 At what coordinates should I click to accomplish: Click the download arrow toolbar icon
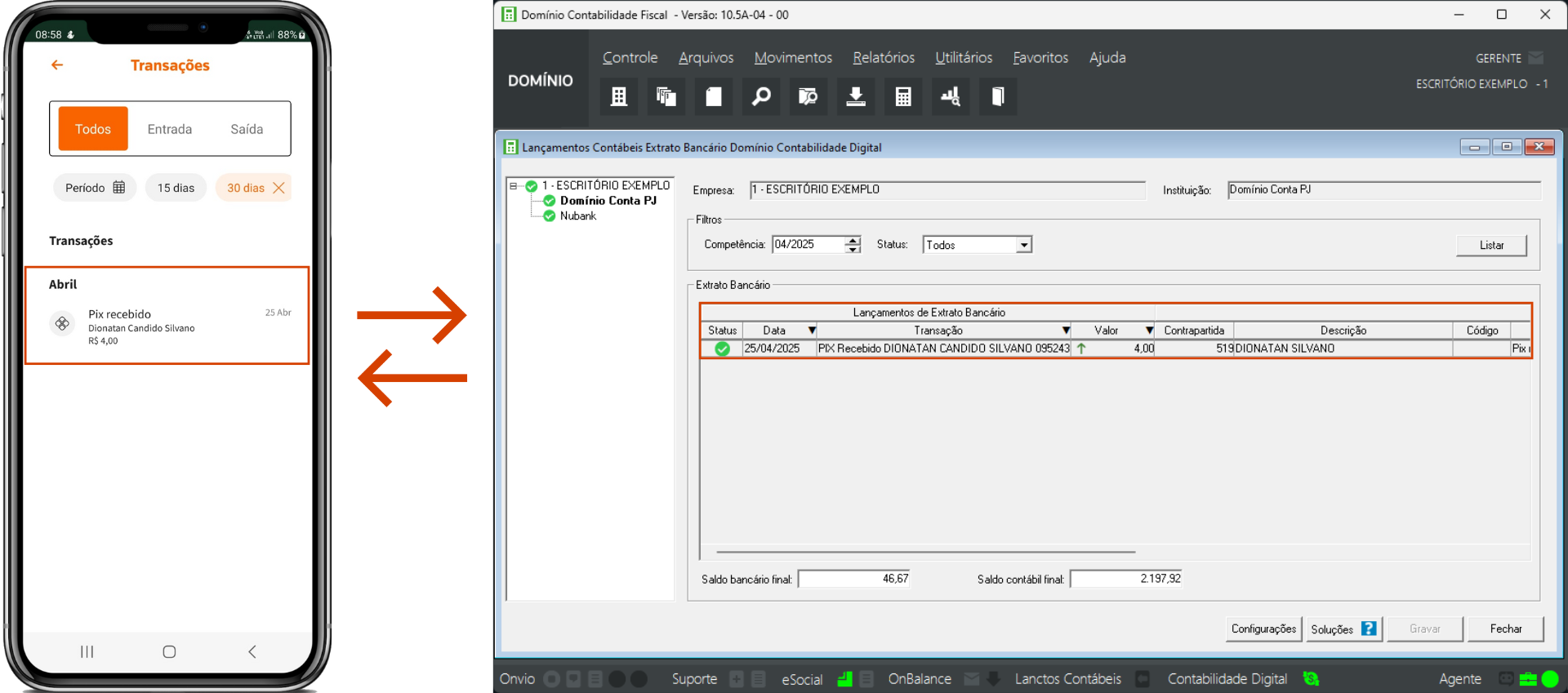856,96
